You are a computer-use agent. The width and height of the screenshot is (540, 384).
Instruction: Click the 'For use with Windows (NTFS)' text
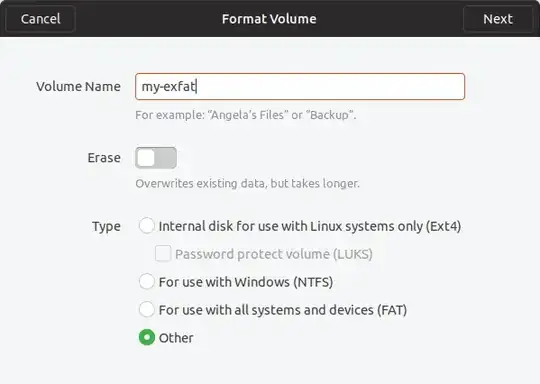tap(246, 282)
